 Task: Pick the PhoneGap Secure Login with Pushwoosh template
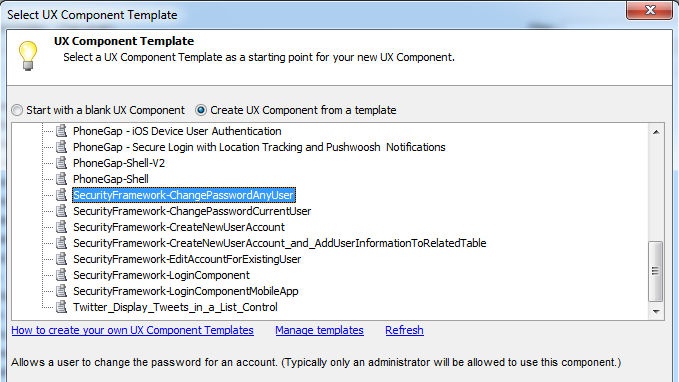(x=259, y=147)
